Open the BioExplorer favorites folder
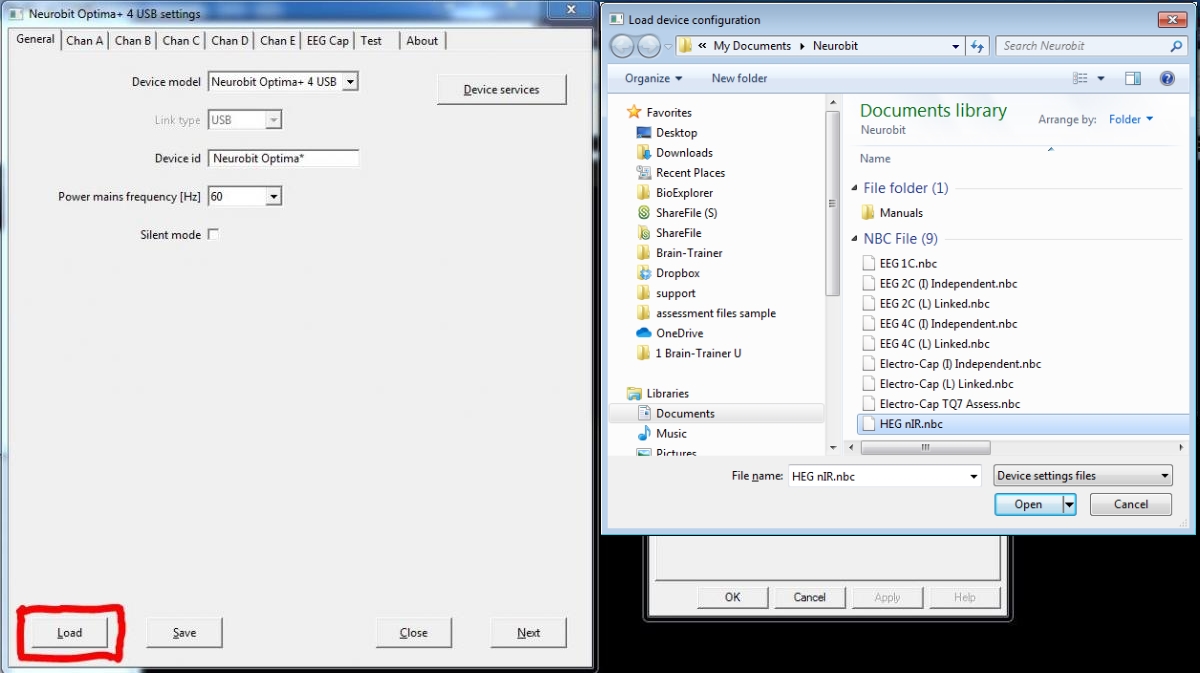 [684, 193]
